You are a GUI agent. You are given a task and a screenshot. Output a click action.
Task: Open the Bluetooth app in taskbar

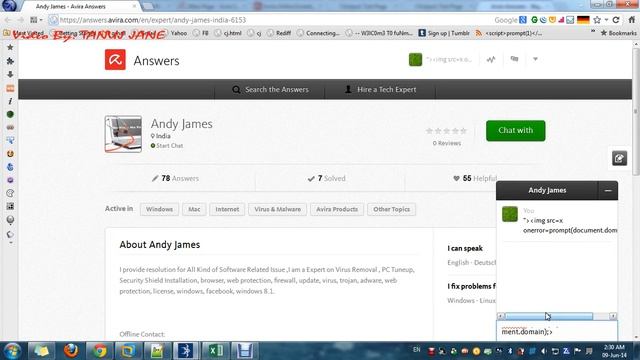tap(186, 351)
